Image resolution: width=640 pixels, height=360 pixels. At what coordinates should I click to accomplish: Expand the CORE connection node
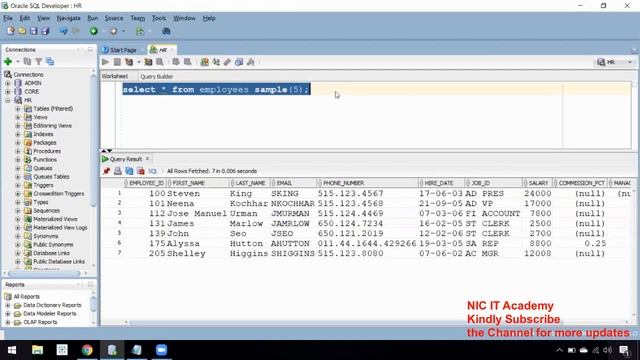coord(8,92)
